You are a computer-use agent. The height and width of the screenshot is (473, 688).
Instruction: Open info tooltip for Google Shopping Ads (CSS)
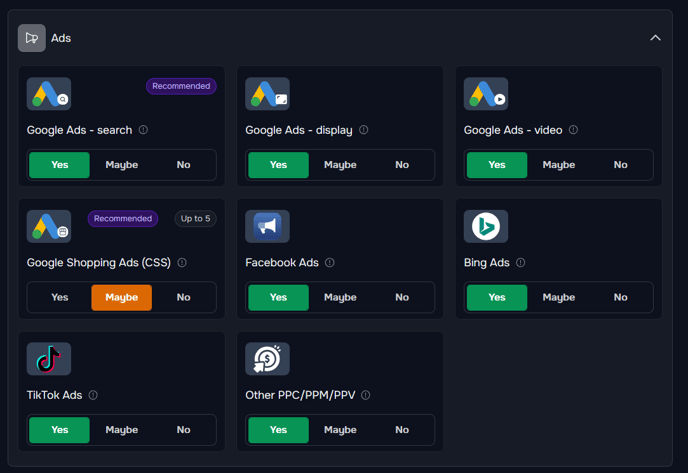tap(182, 262)
